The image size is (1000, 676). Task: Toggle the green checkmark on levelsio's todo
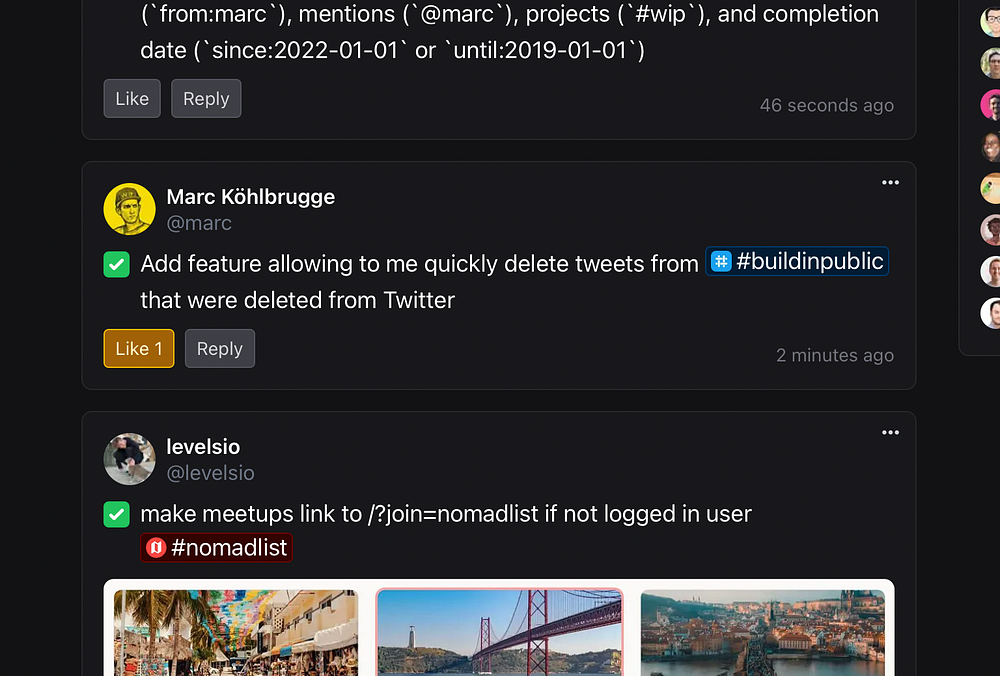(117, 515)
